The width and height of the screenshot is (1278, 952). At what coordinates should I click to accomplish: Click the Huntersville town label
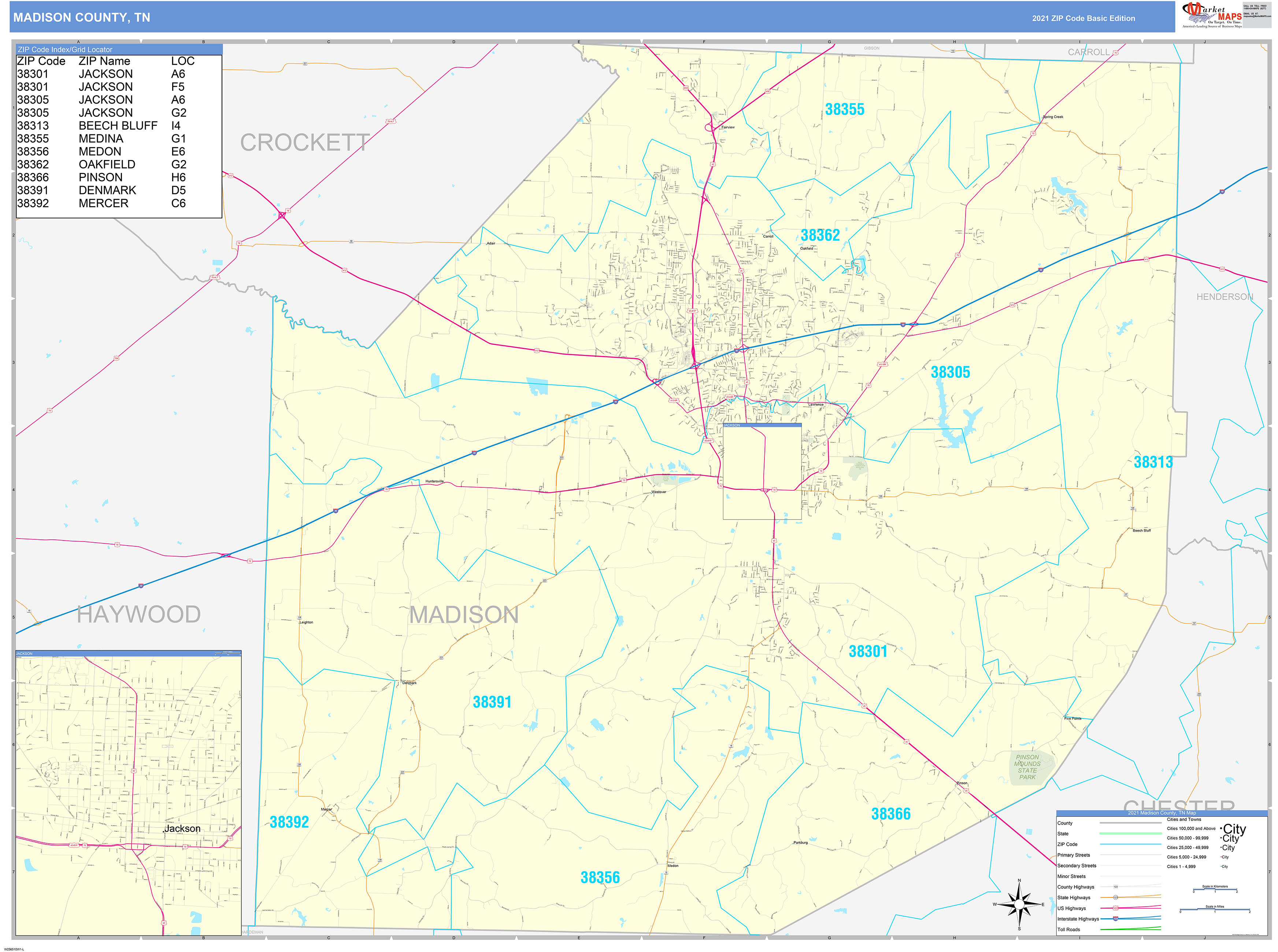434,481
